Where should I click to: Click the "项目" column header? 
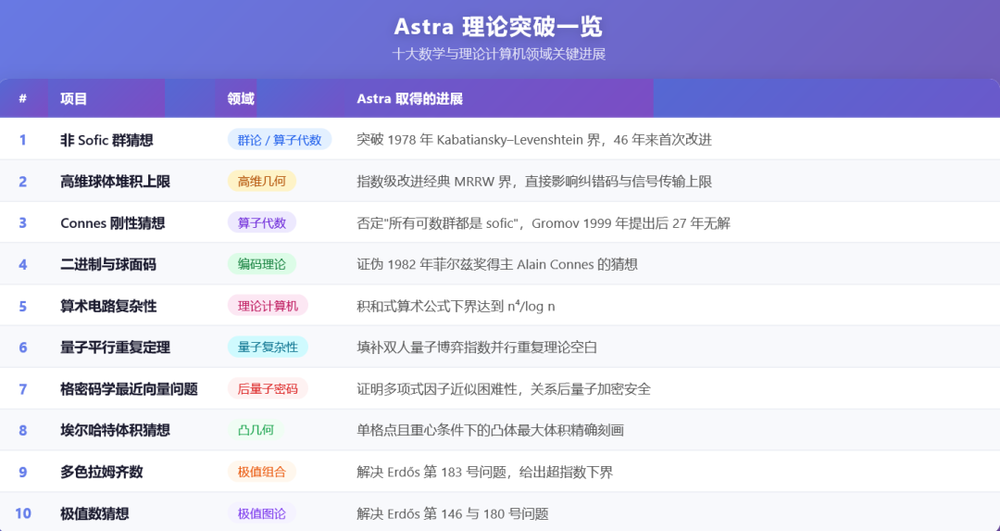click(x=73, y=99)
